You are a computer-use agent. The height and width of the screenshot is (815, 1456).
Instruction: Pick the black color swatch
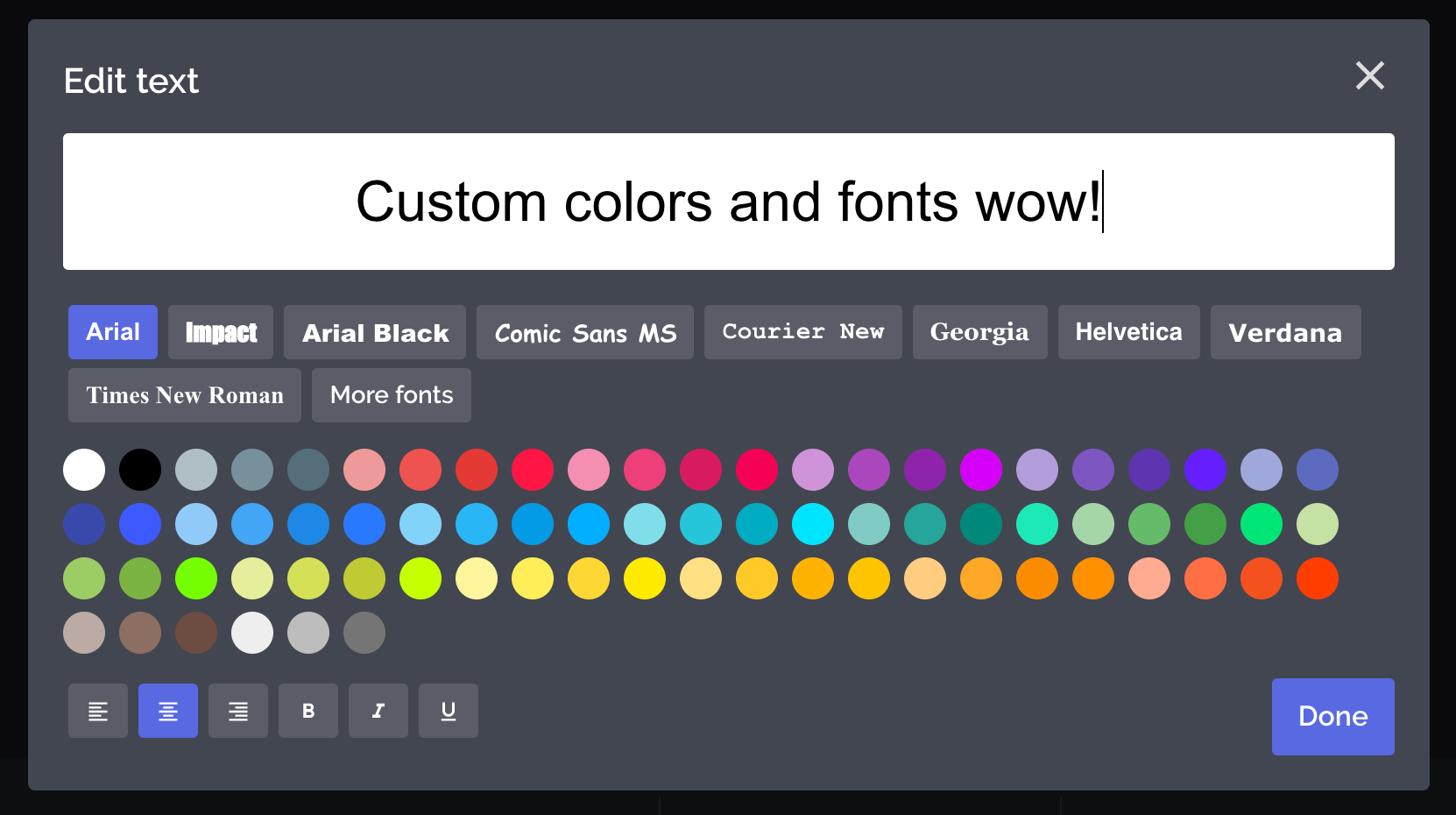pos(140,470)
